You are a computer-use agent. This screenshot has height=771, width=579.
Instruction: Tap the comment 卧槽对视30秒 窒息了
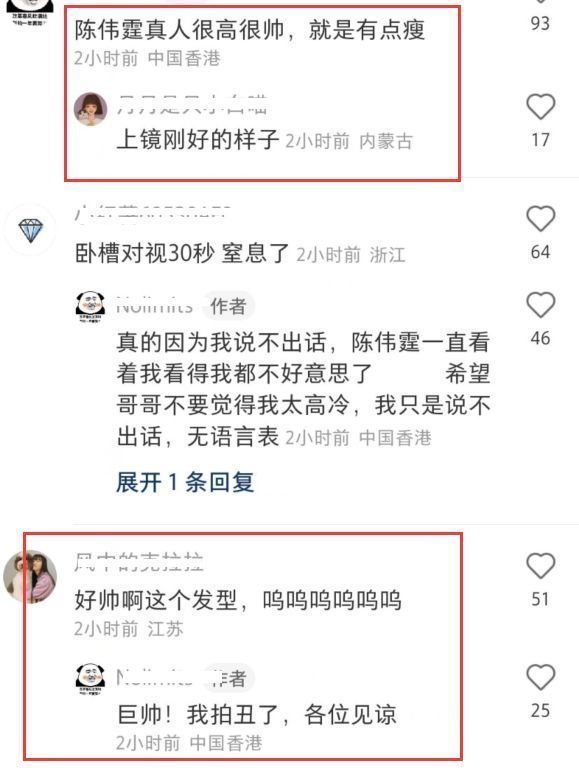[181, 254]
